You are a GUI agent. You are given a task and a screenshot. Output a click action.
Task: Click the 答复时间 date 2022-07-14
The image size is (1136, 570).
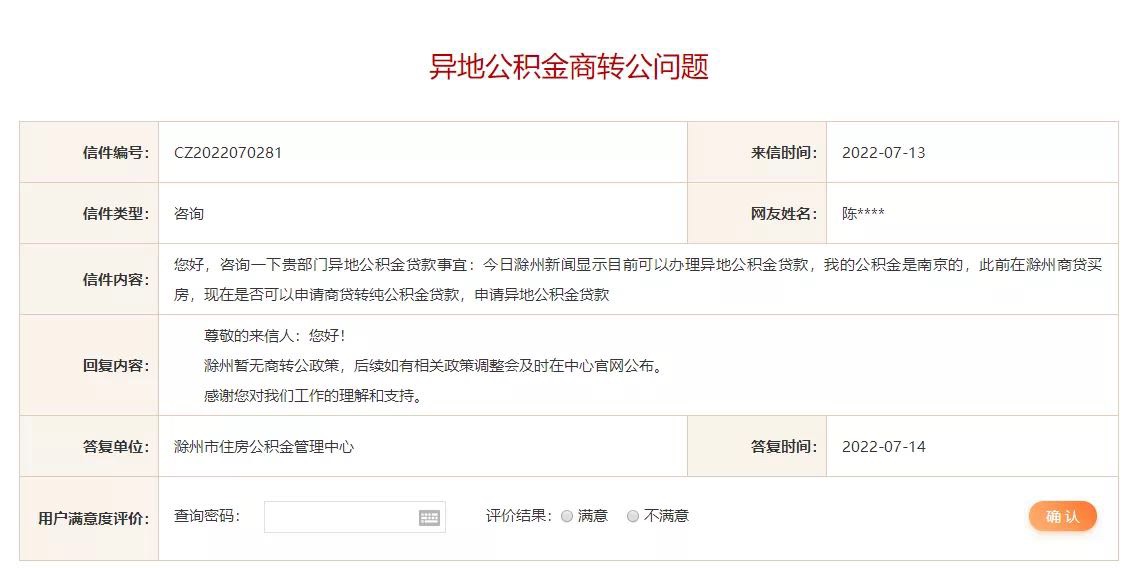(883, 447)
